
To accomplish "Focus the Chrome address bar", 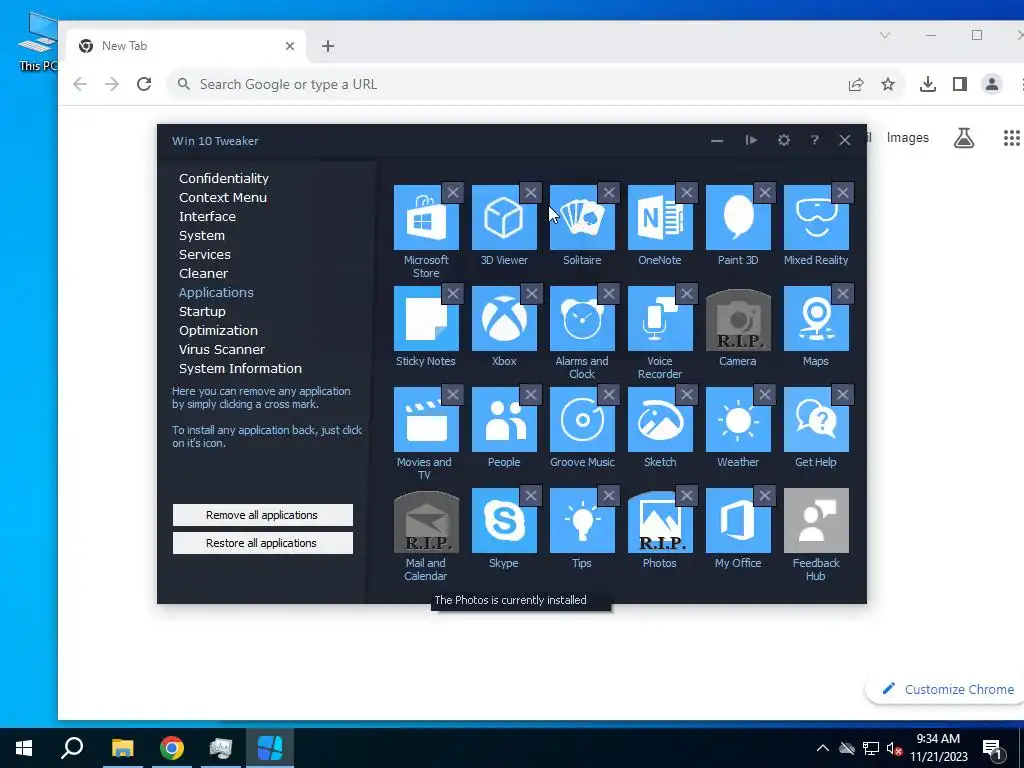I will click(509, 84).
